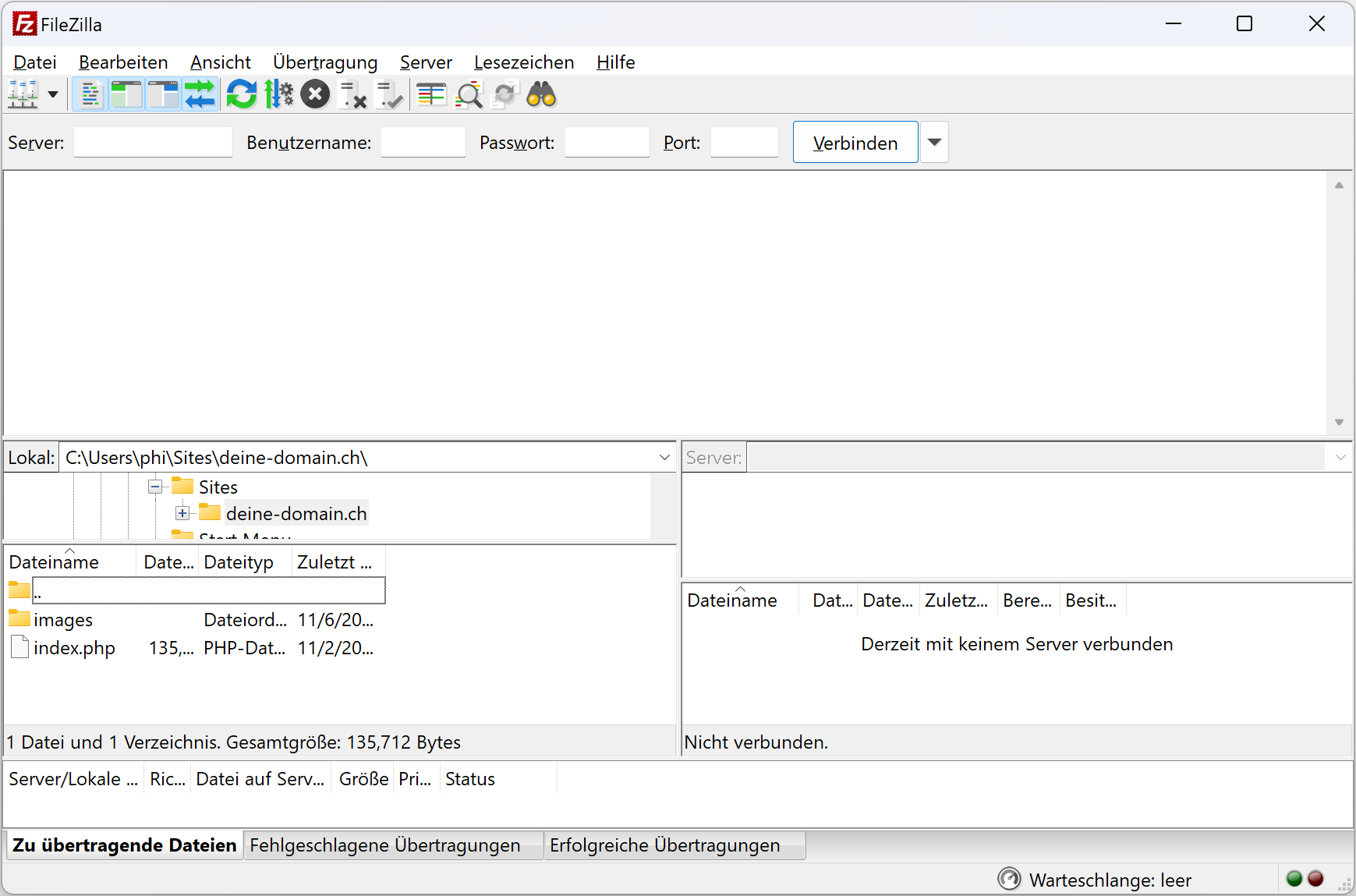Select the Sites folder in local tree
The height and width of the screenshot is (896, 1356).
click(x=218, y=487)
